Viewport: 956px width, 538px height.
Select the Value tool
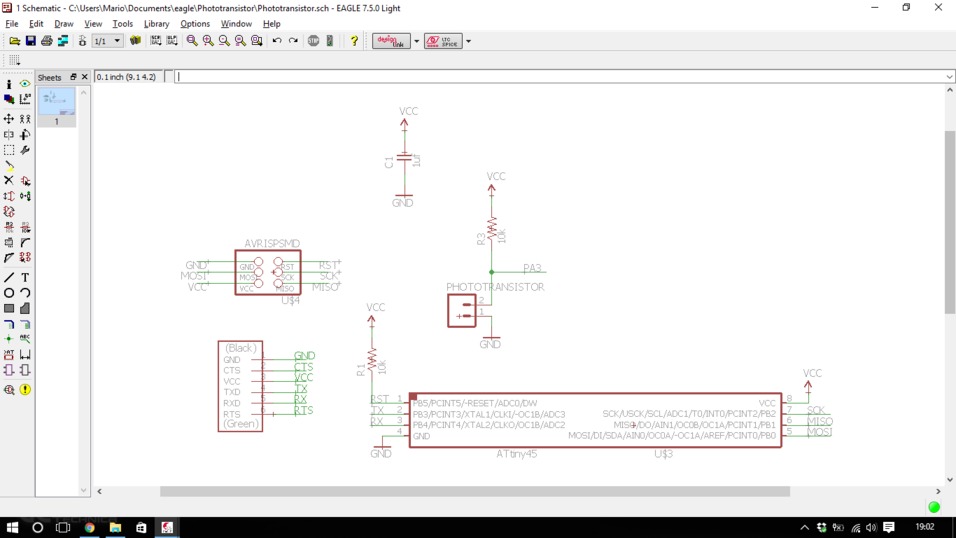[25, 227]
